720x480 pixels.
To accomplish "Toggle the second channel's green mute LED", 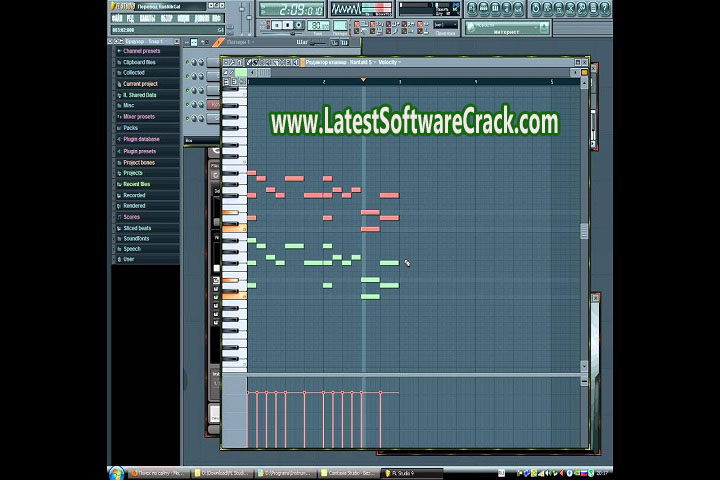I will point(187,76).
